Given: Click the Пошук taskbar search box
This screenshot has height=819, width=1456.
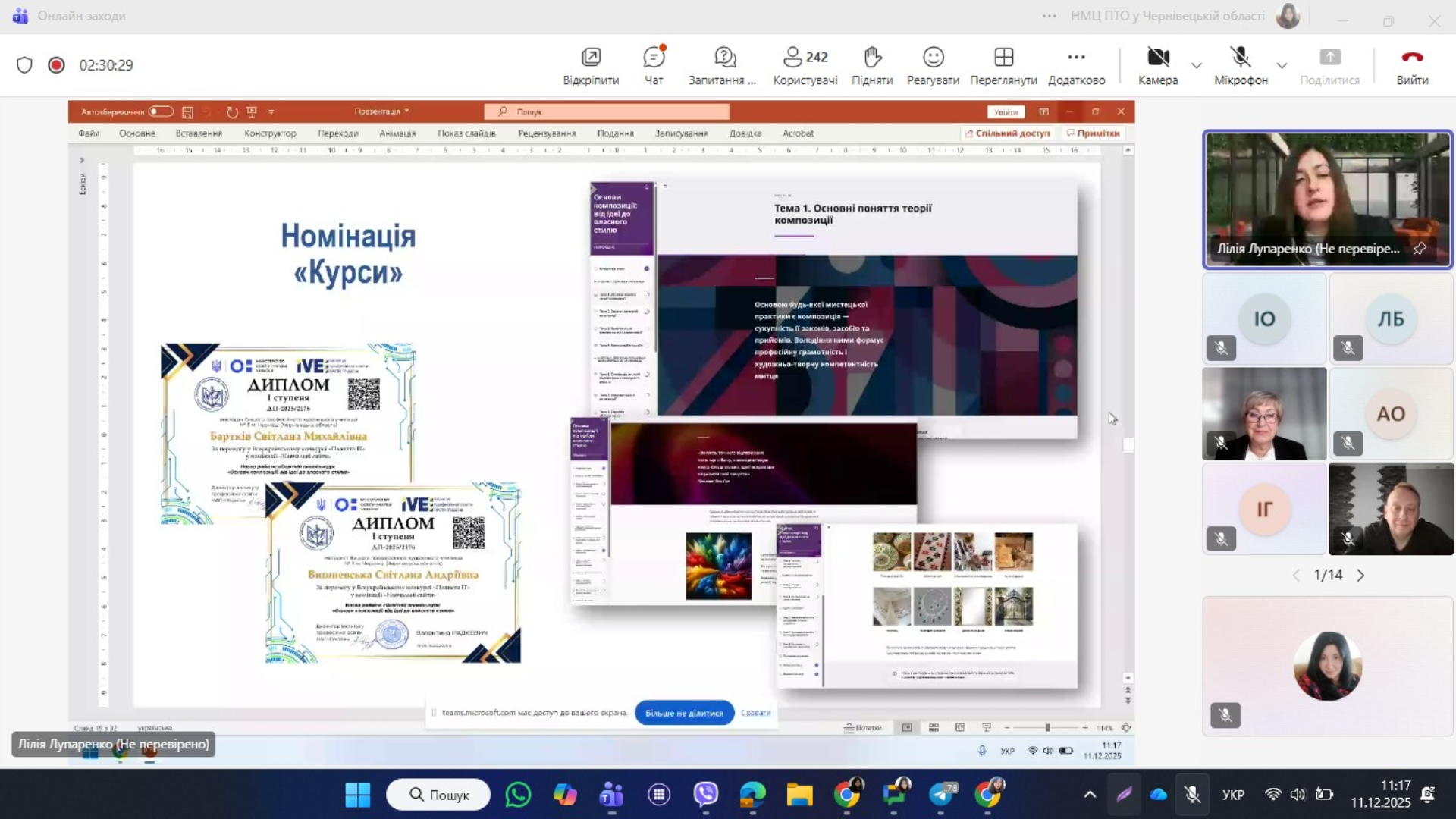Looking at the screenshot, I should (x=439, y=795).
